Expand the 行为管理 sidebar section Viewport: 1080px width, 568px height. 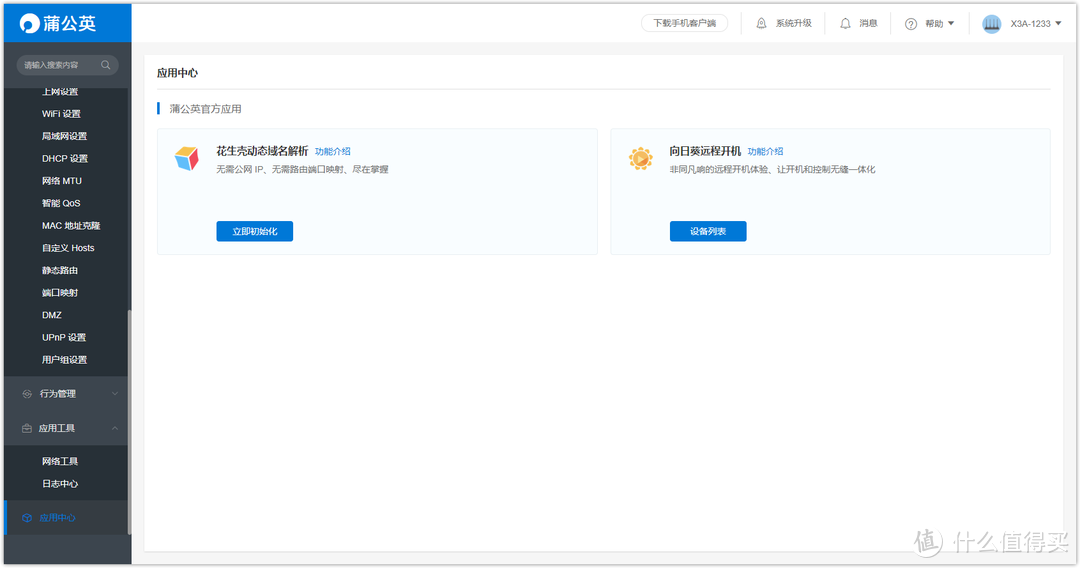66,394
